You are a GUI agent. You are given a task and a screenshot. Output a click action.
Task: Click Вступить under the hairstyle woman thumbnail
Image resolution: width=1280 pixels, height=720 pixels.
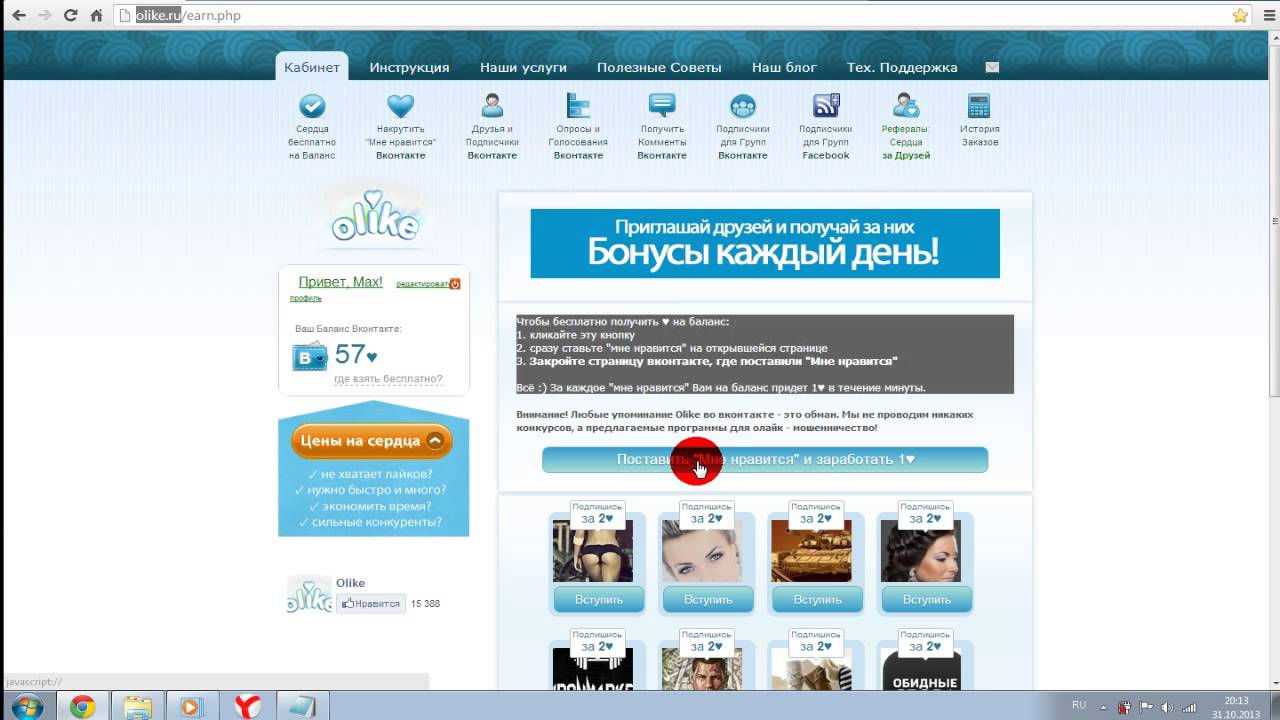click(927, 599)
